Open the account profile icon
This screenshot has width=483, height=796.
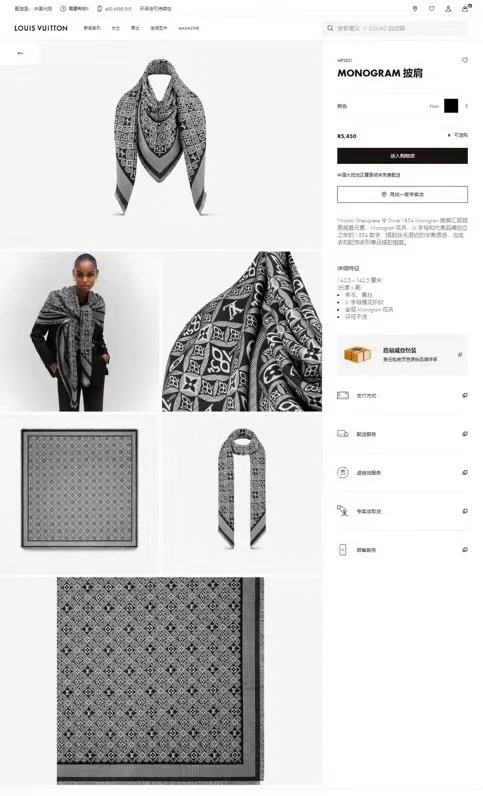pos(448,9)
